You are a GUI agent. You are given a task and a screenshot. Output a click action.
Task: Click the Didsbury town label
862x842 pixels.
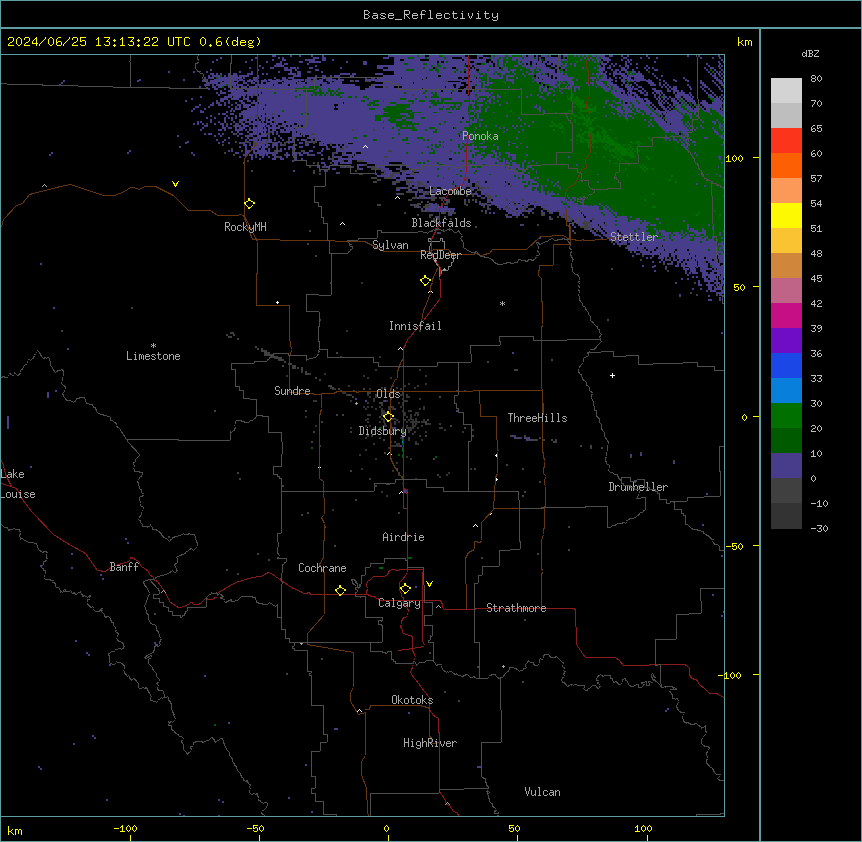click(383, 431)
